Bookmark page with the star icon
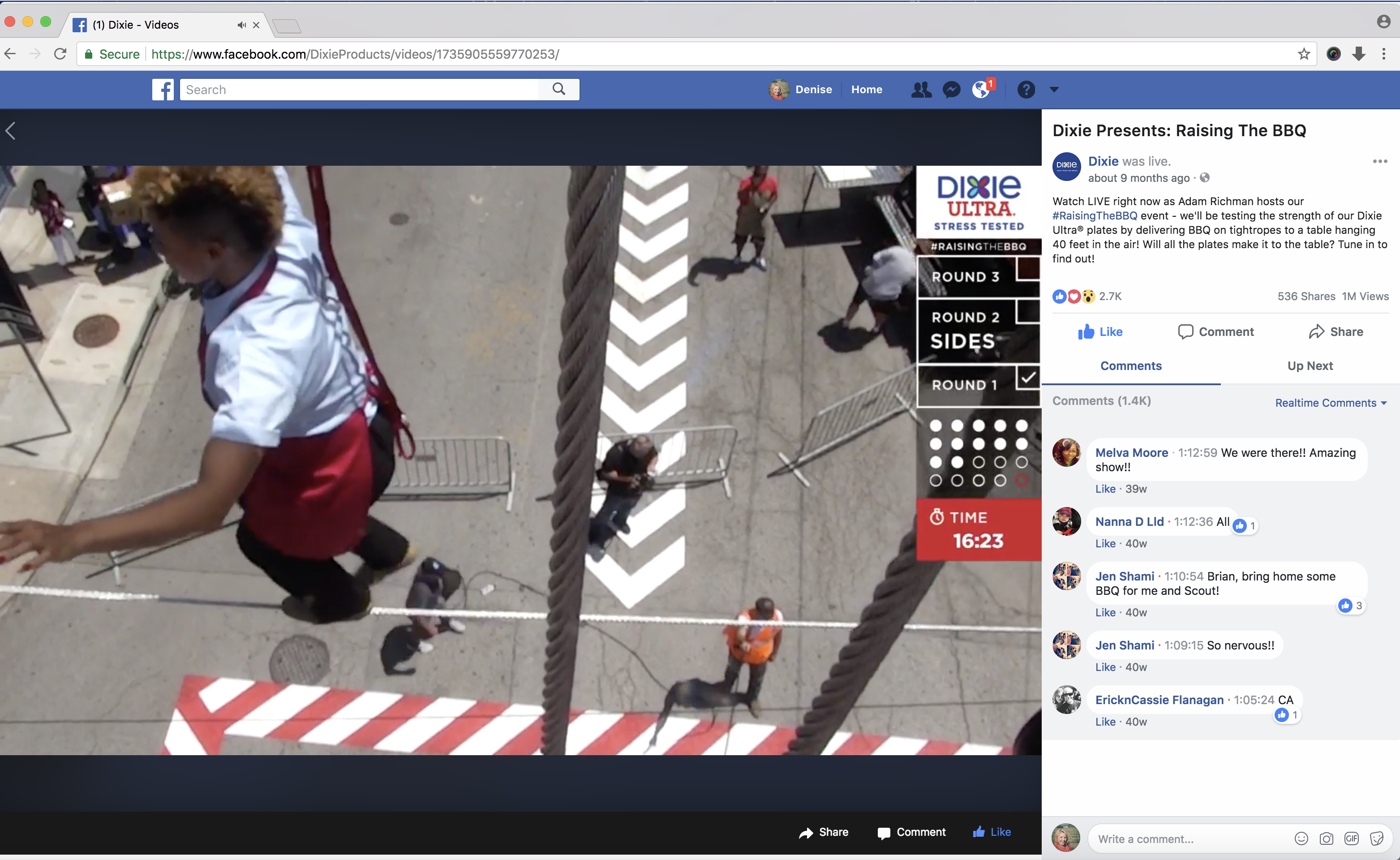Image resolution: width=1400 pixels, height=860 pixels. coord(1304,54)
